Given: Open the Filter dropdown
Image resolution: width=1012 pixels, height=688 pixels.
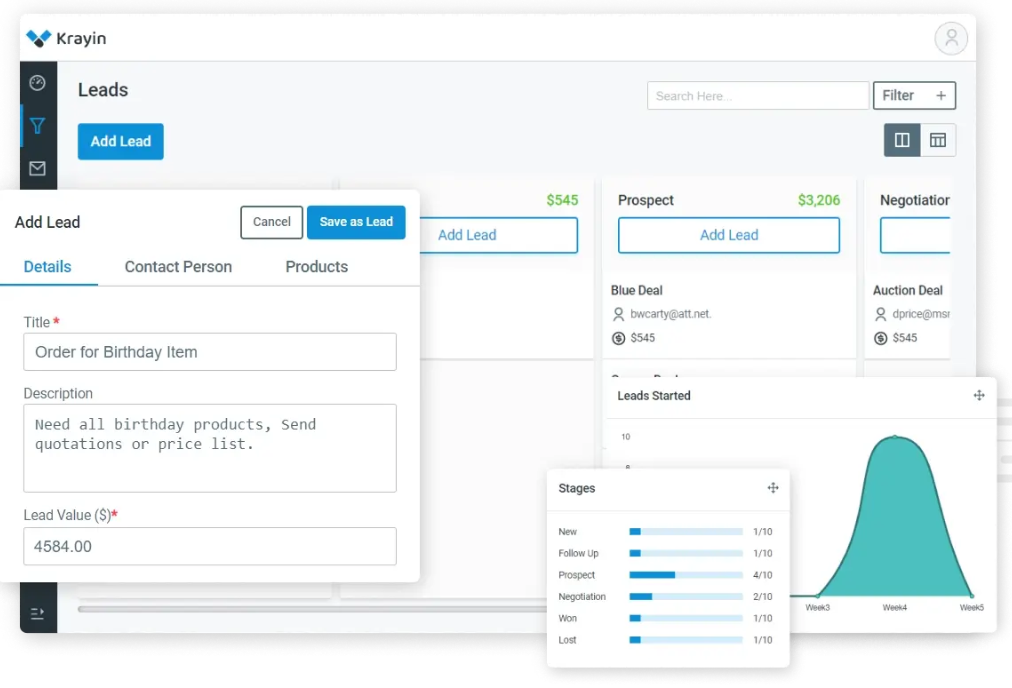Looking at the screenshot, I should point(914,96).
